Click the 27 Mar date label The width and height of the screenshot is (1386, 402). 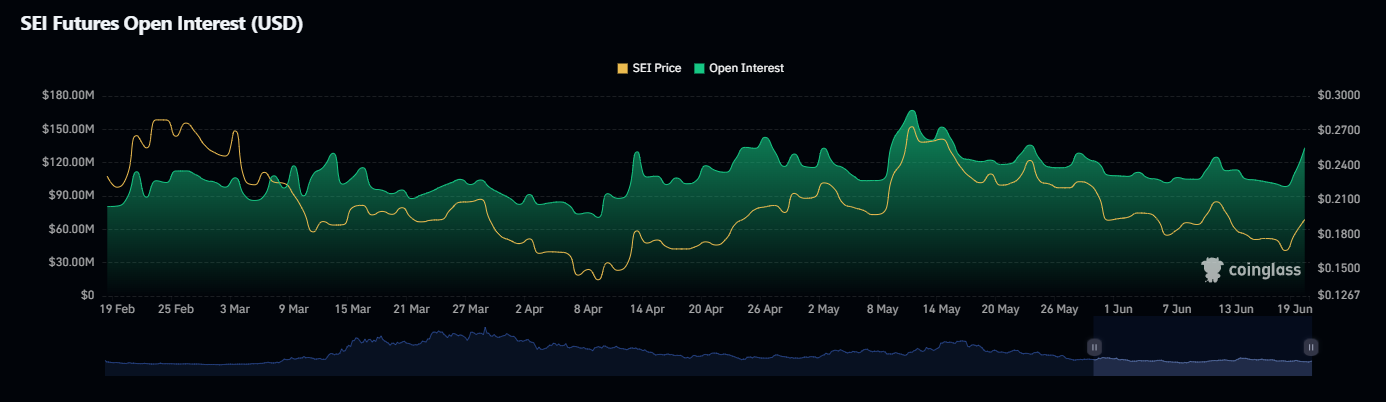tap(470, 310)
